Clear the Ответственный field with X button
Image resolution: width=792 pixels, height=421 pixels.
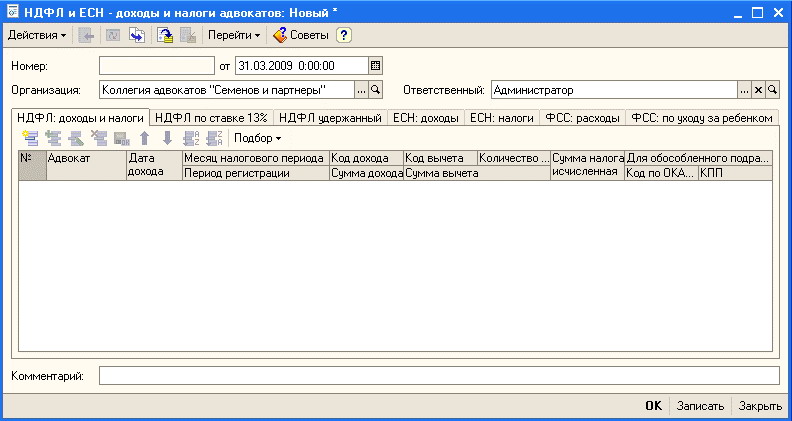pos(758,90)
